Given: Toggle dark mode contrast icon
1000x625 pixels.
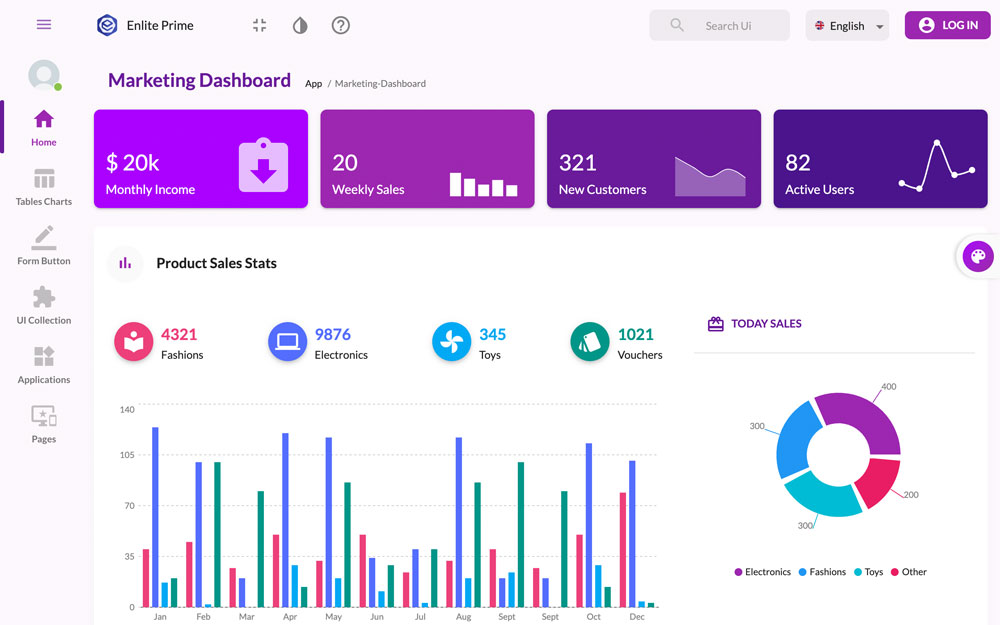Looking at the screenshot, I should [x=300, y=25].
